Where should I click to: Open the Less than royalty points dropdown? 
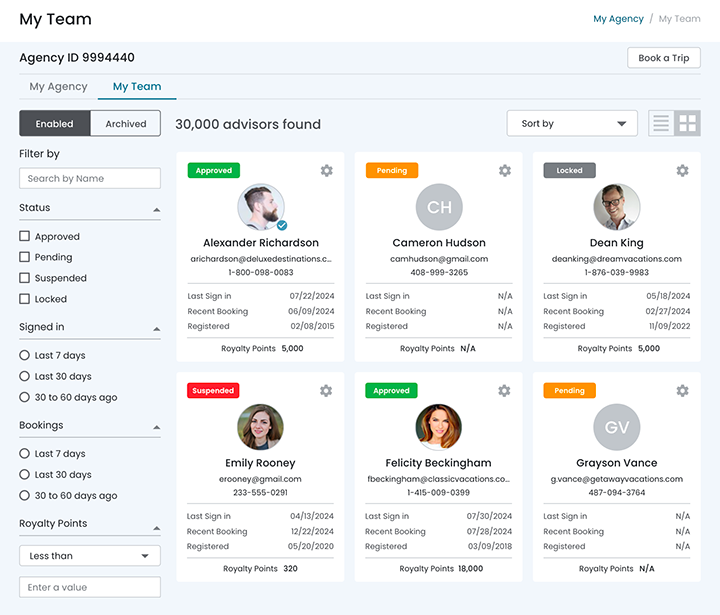click(x=89, y=556)
